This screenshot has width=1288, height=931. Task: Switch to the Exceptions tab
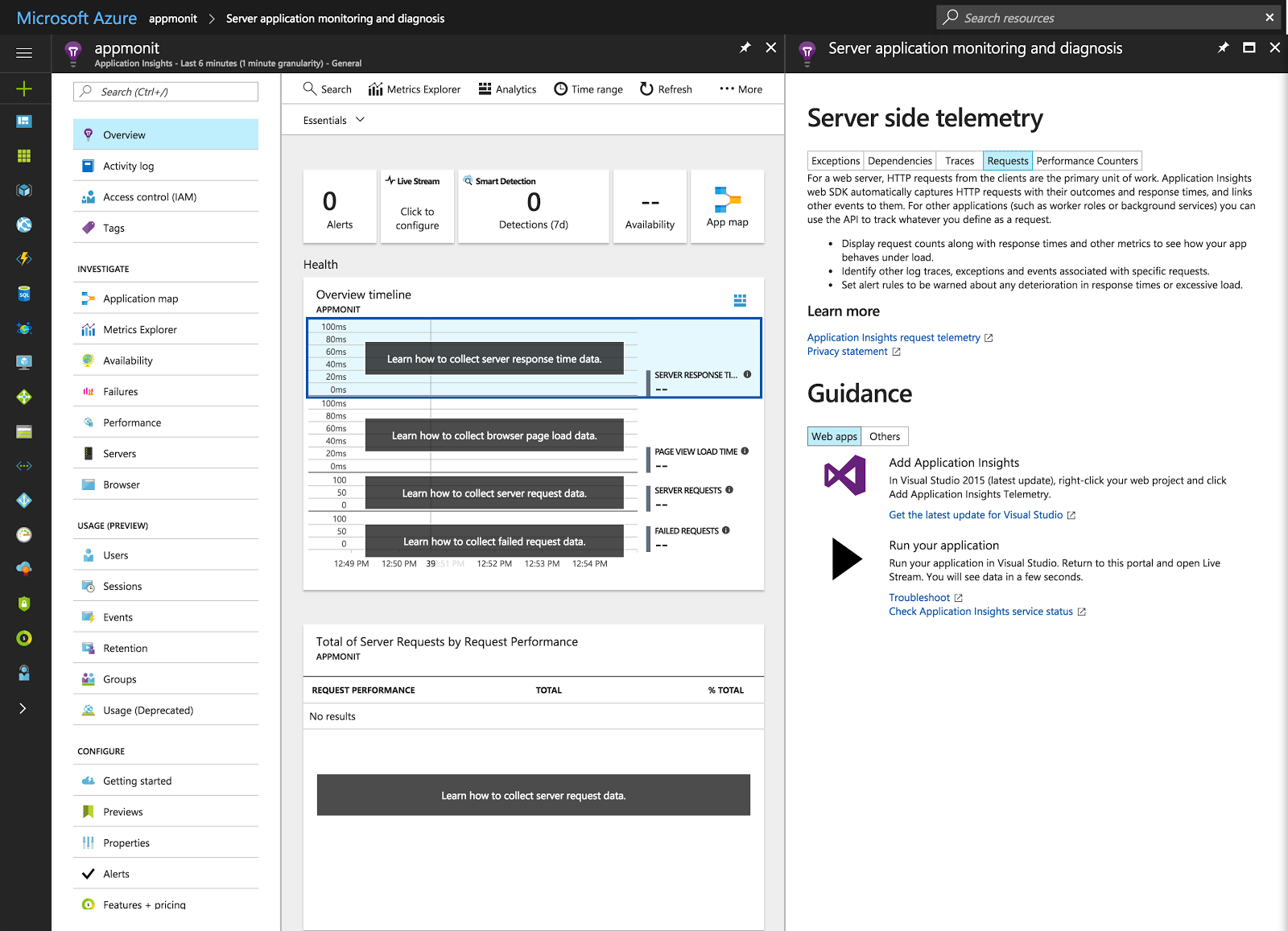click(836, 161)
